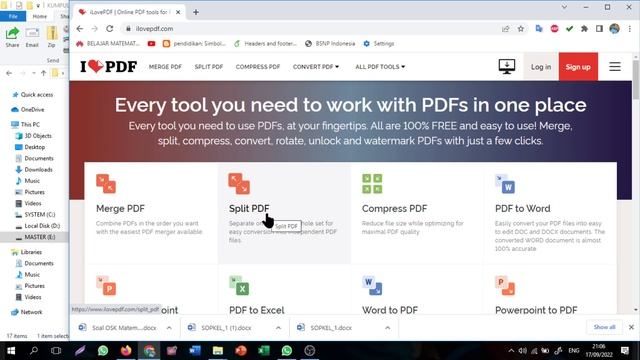Close the downloads bar
Viewport: 640px width, 360px height.
click(631, 327)
